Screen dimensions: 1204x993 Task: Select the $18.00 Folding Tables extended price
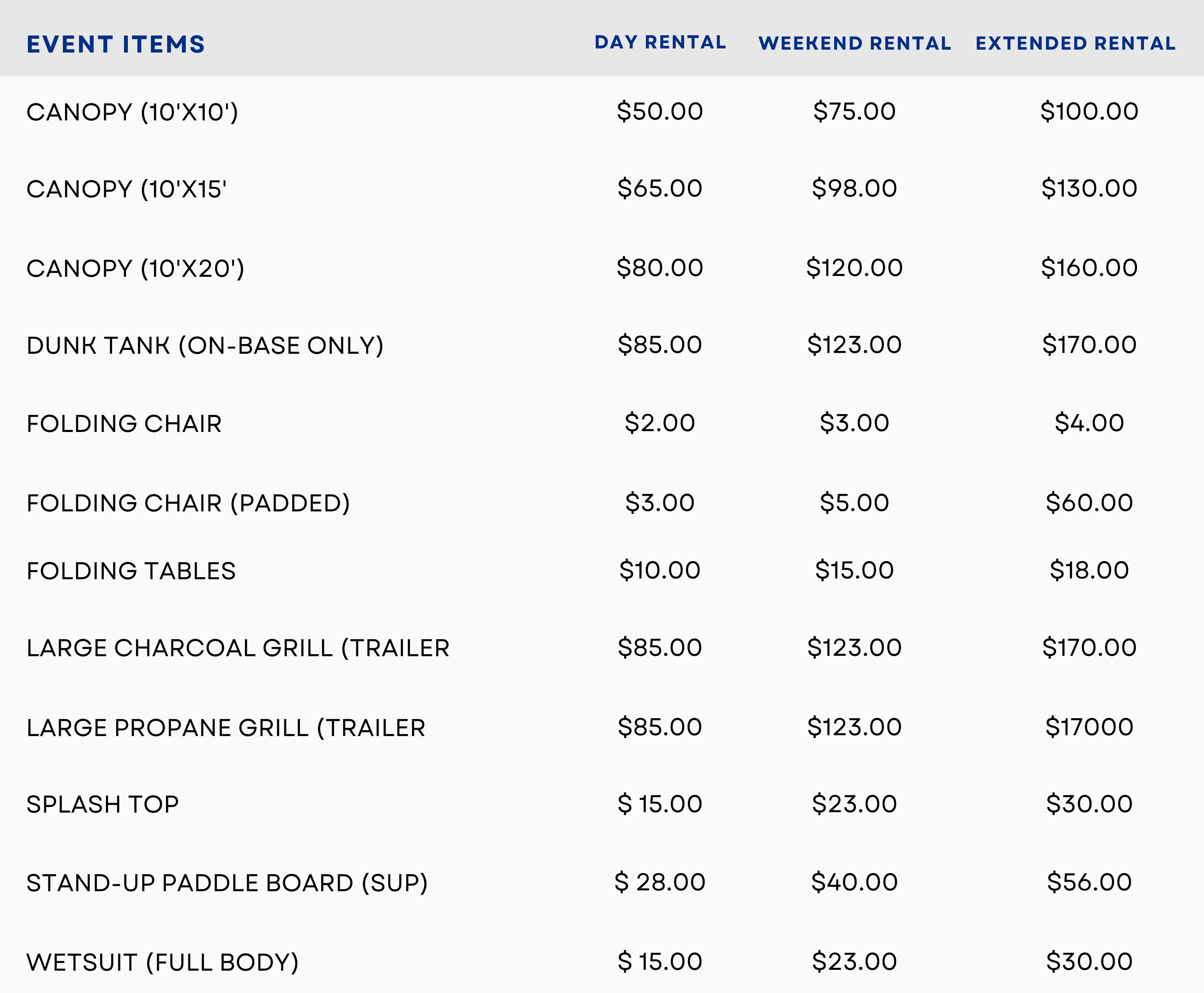[1089, 570]
